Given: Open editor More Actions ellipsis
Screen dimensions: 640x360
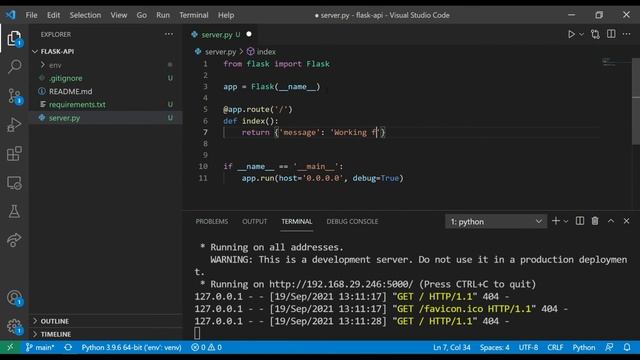Looking at the screenshot, I should 627,34.
